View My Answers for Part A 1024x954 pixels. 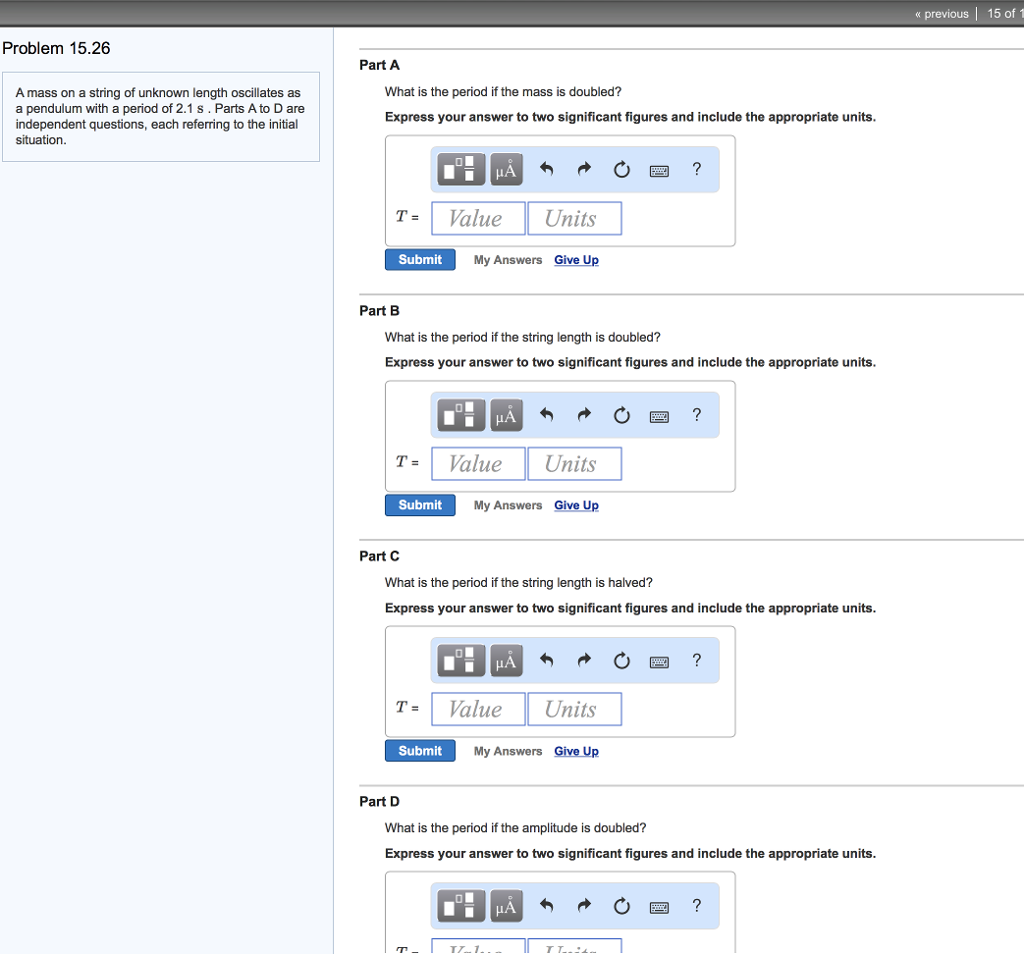(507, 260)
